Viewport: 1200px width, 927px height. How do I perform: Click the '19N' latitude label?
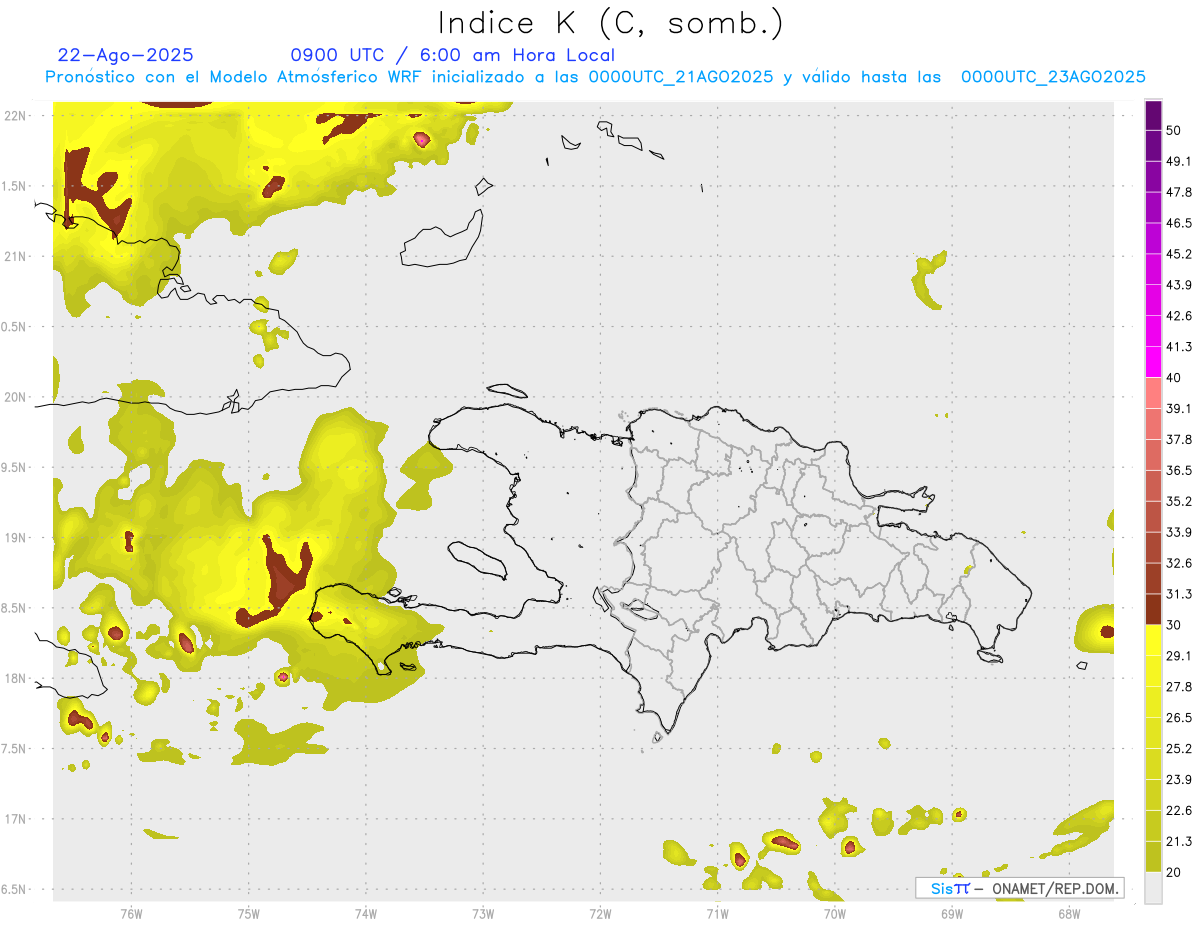pos(16,538)
